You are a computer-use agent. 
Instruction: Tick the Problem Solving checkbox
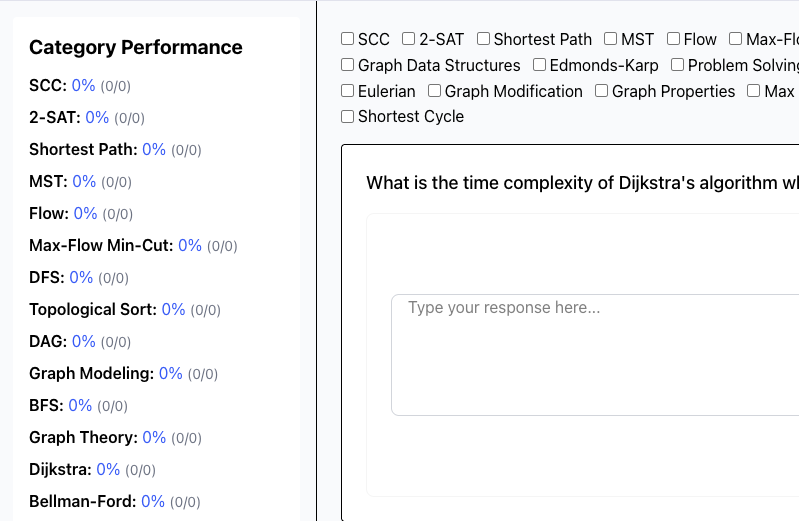[x=678, y=65]
